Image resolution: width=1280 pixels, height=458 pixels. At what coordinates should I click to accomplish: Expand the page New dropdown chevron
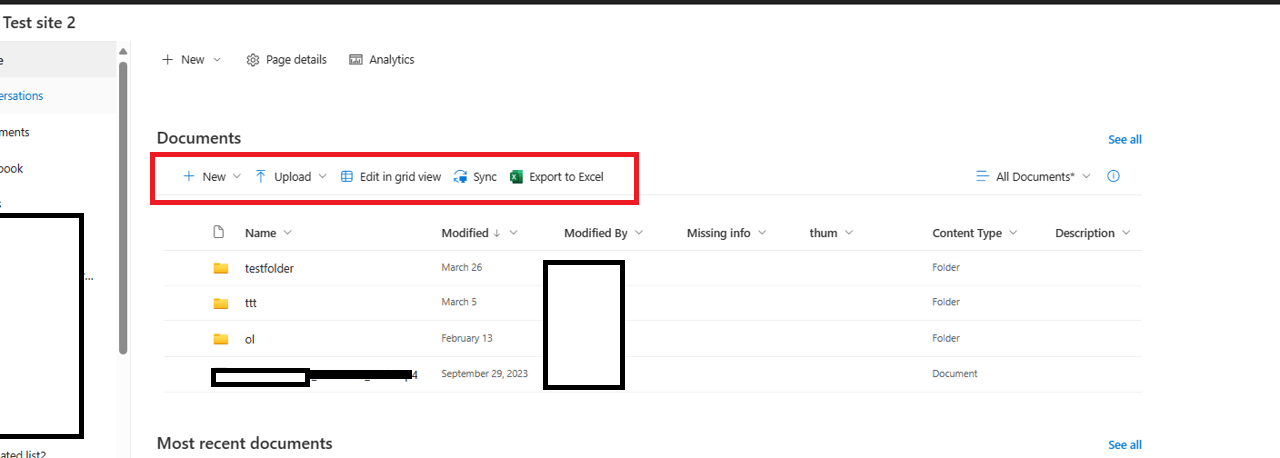[217, 60]
